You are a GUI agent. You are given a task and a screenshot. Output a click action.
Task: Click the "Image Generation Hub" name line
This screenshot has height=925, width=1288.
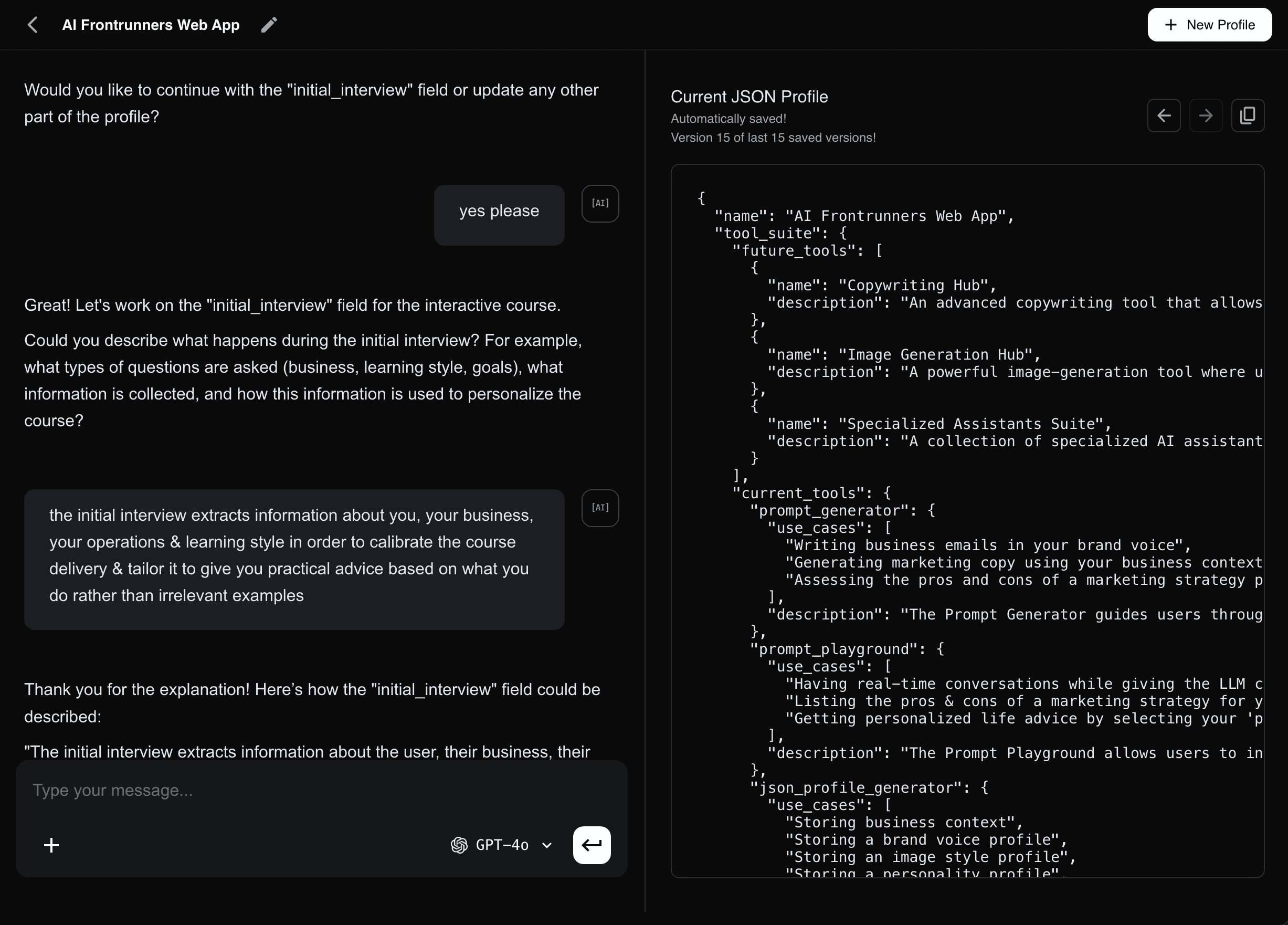(903, 354)
